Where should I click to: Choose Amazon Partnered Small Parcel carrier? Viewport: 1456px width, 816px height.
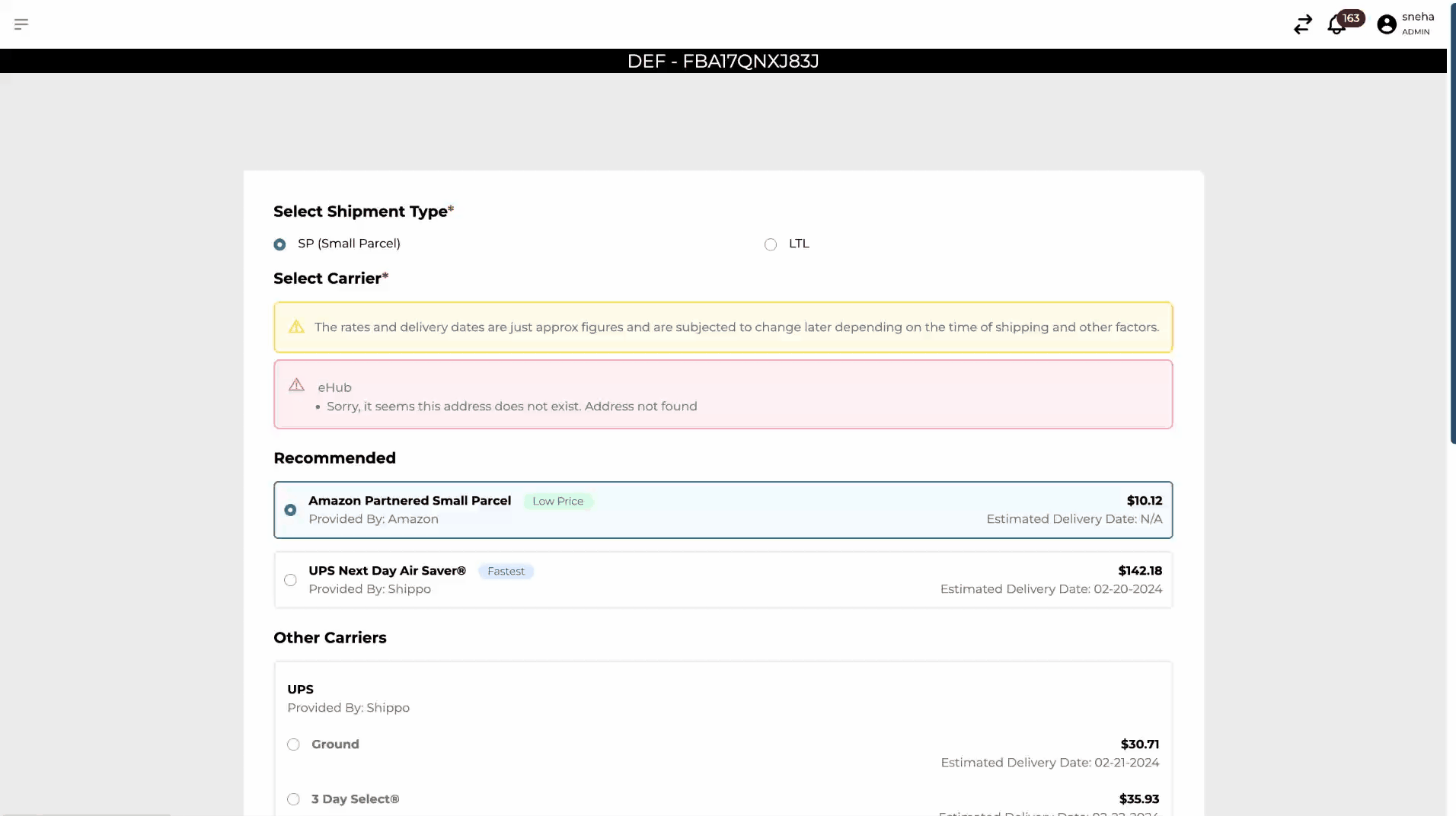290,510
